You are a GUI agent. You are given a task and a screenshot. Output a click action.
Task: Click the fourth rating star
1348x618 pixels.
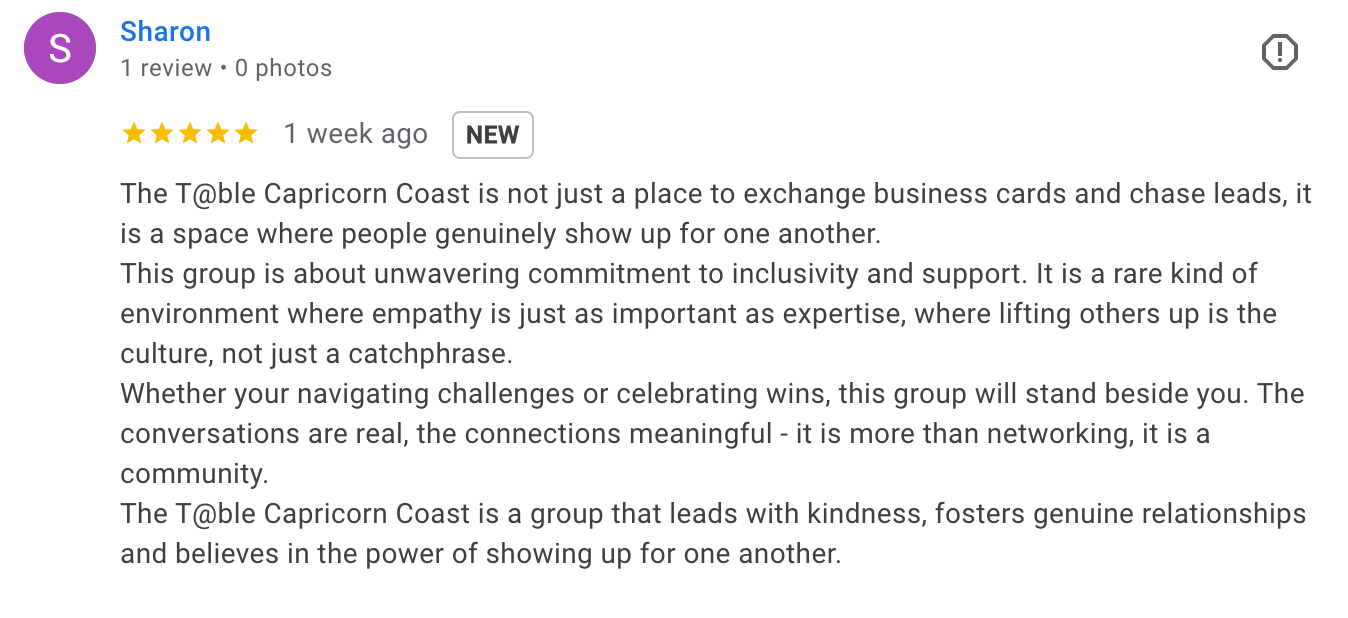click(217, 134)
